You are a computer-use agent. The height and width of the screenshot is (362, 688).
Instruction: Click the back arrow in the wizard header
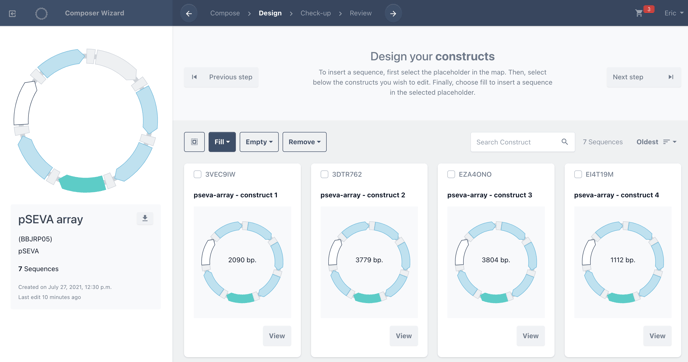tap(189, 14)
